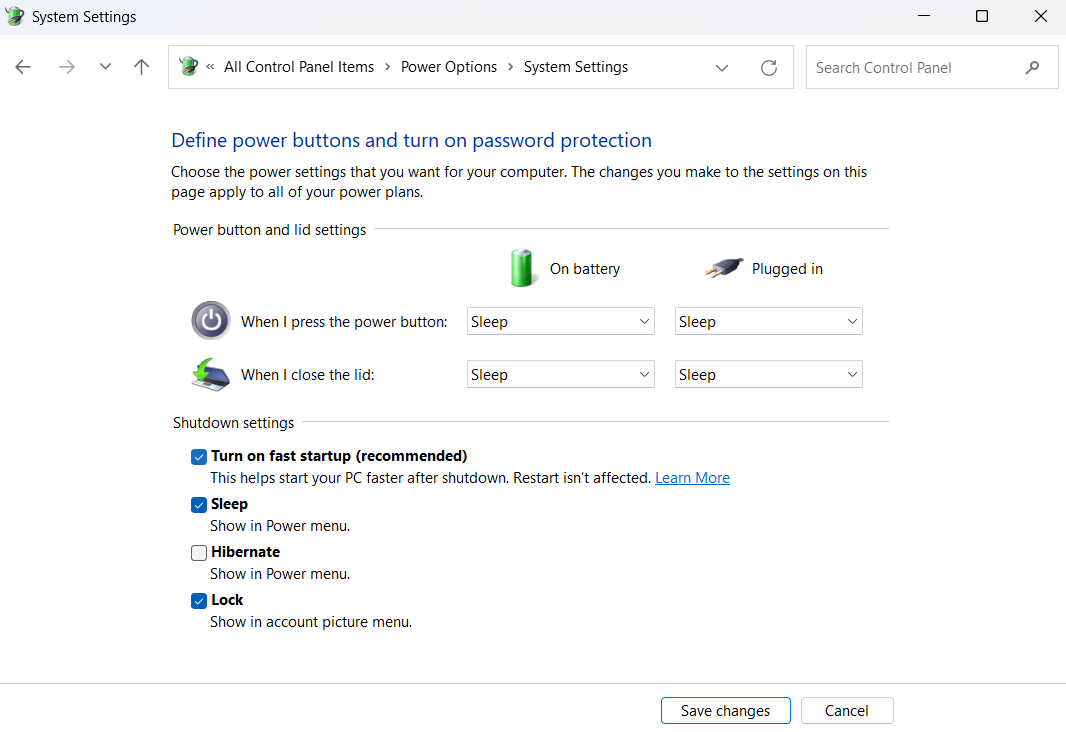Screen dimensions: 1066x732
Task: Click Save changes button
Action: 725,710
